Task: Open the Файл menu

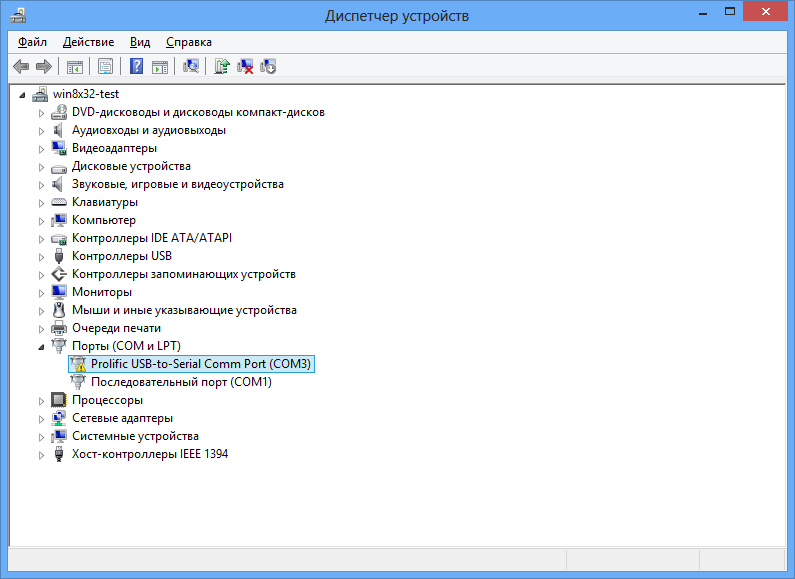Action: point(32,42)
